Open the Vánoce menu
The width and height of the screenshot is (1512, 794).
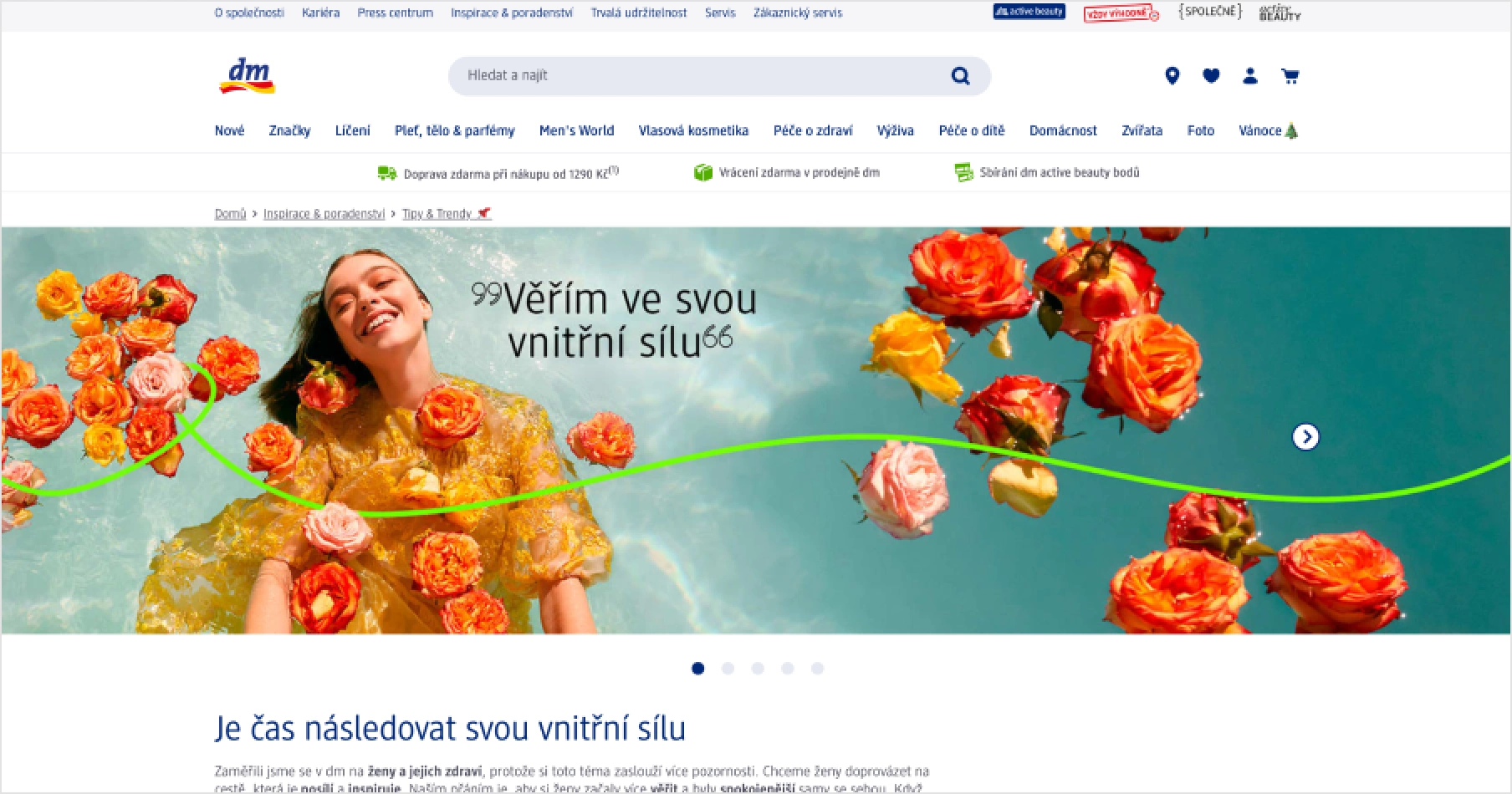1268,130
